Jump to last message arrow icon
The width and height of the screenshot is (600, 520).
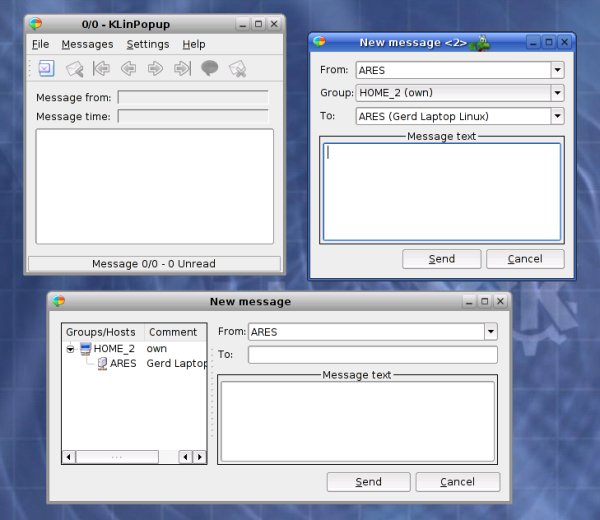[183, 69]
